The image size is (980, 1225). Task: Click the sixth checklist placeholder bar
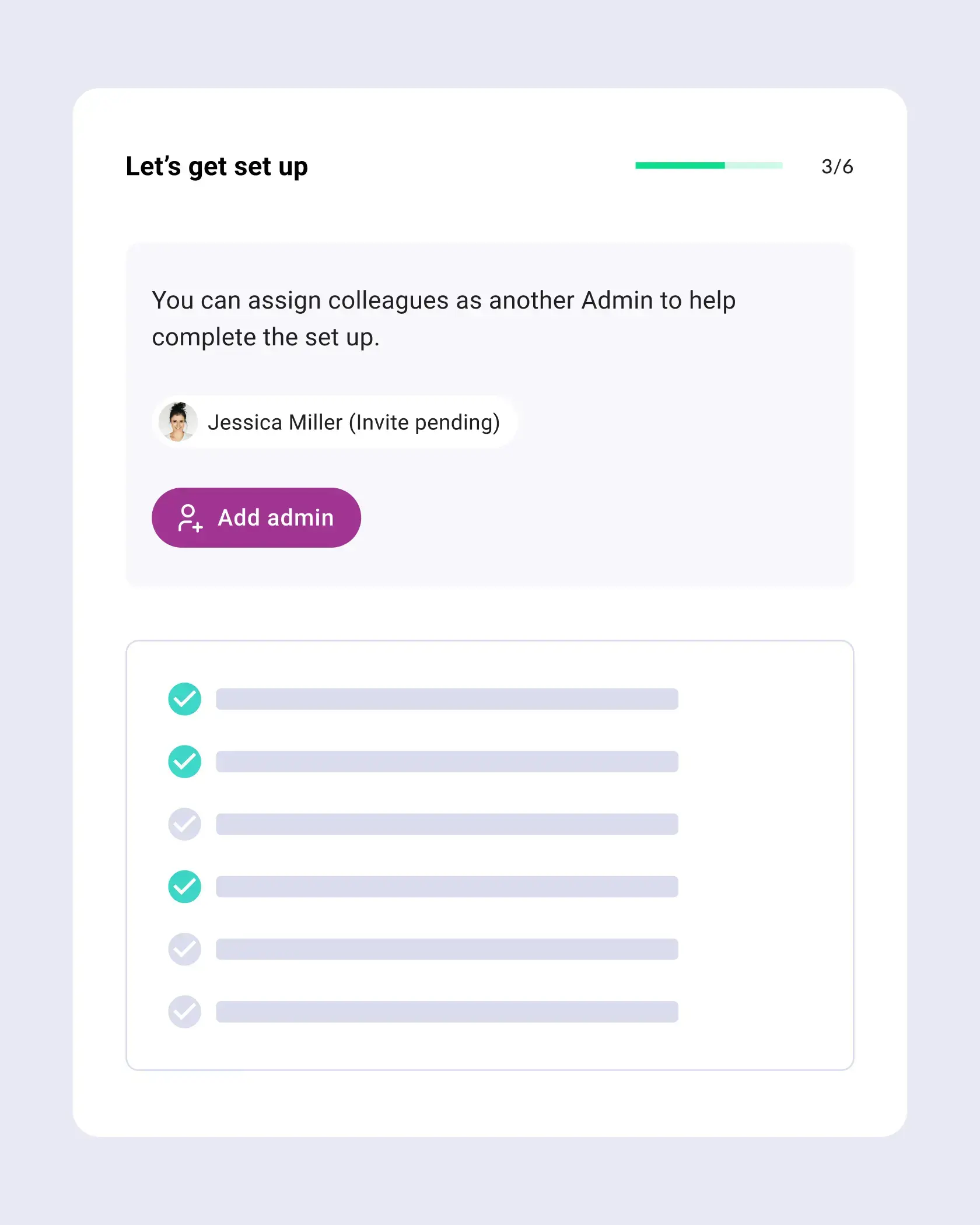click(x=446, y=1012)
